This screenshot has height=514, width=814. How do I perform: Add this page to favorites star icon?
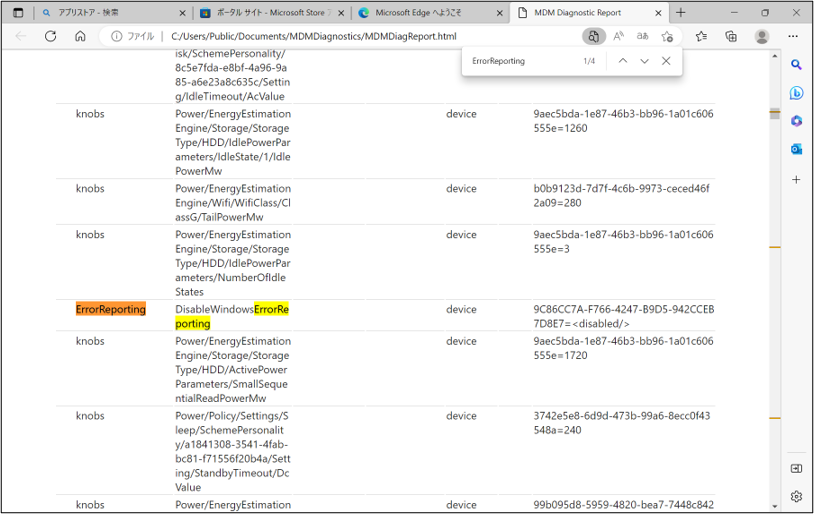(x=667, y=36)
